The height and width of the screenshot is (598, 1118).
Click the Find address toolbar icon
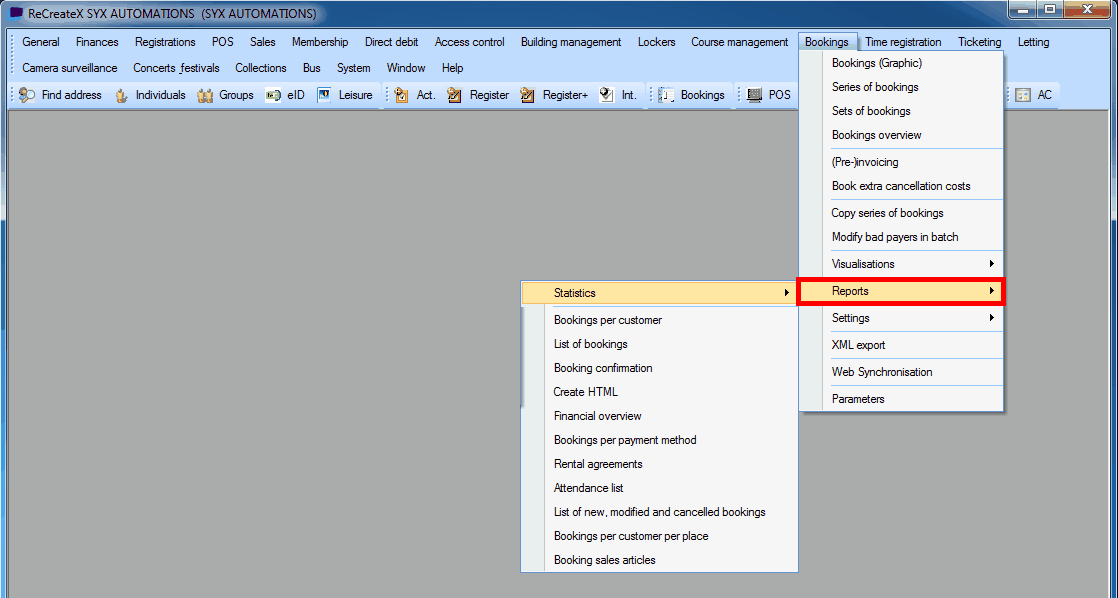(27, 95)
